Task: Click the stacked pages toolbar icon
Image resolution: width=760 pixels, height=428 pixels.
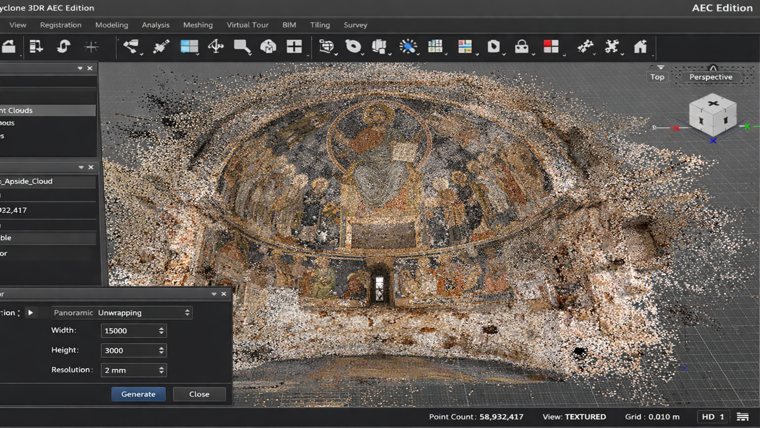Action: 379,47
